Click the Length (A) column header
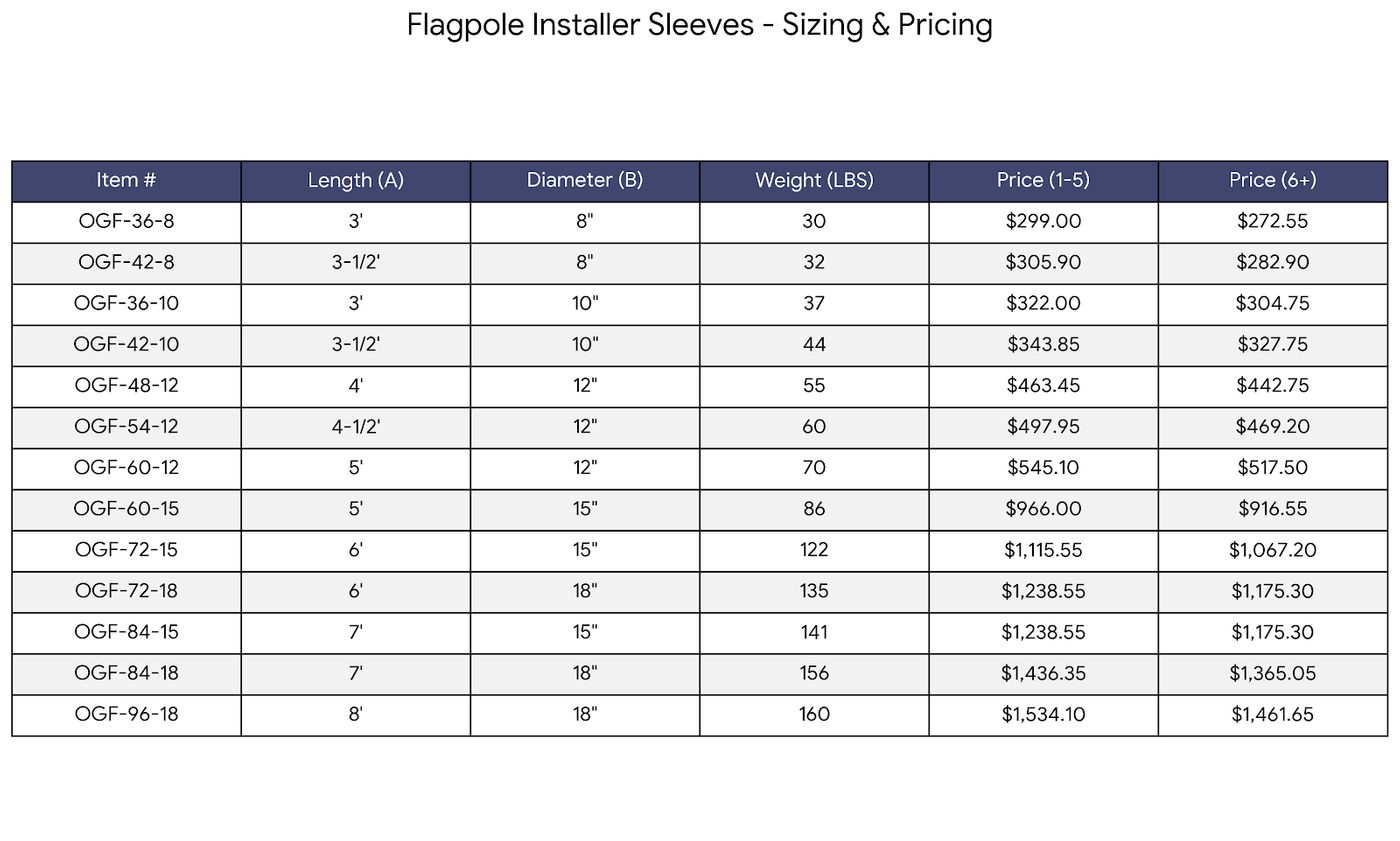1400x841 pixels. tap(355, 181)
